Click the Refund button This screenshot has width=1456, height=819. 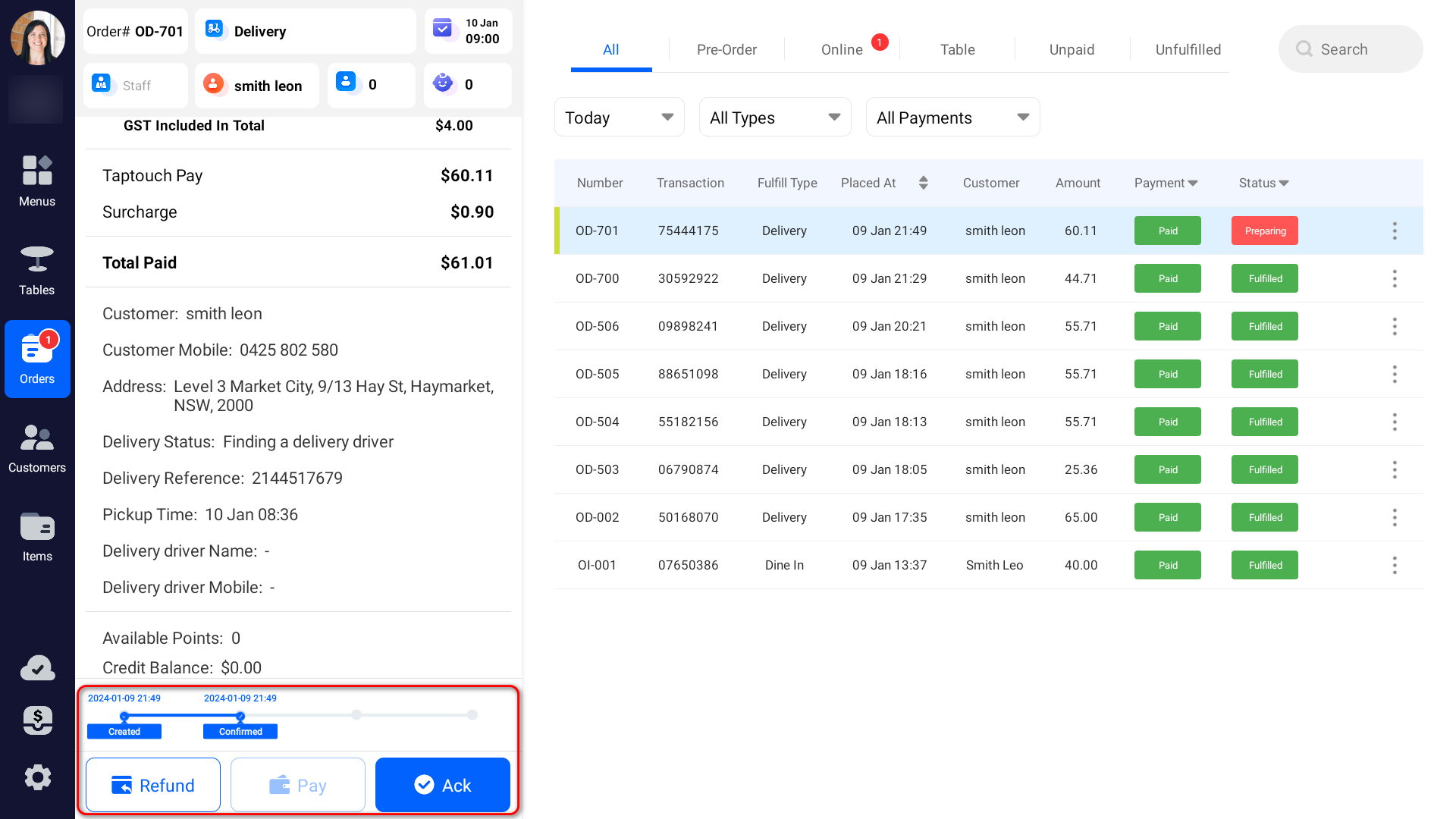click(153, 785)
